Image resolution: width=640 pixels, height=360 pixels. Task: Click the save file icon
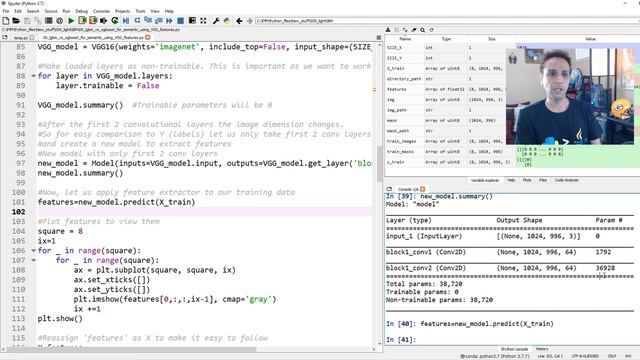[x=27, y=20]
